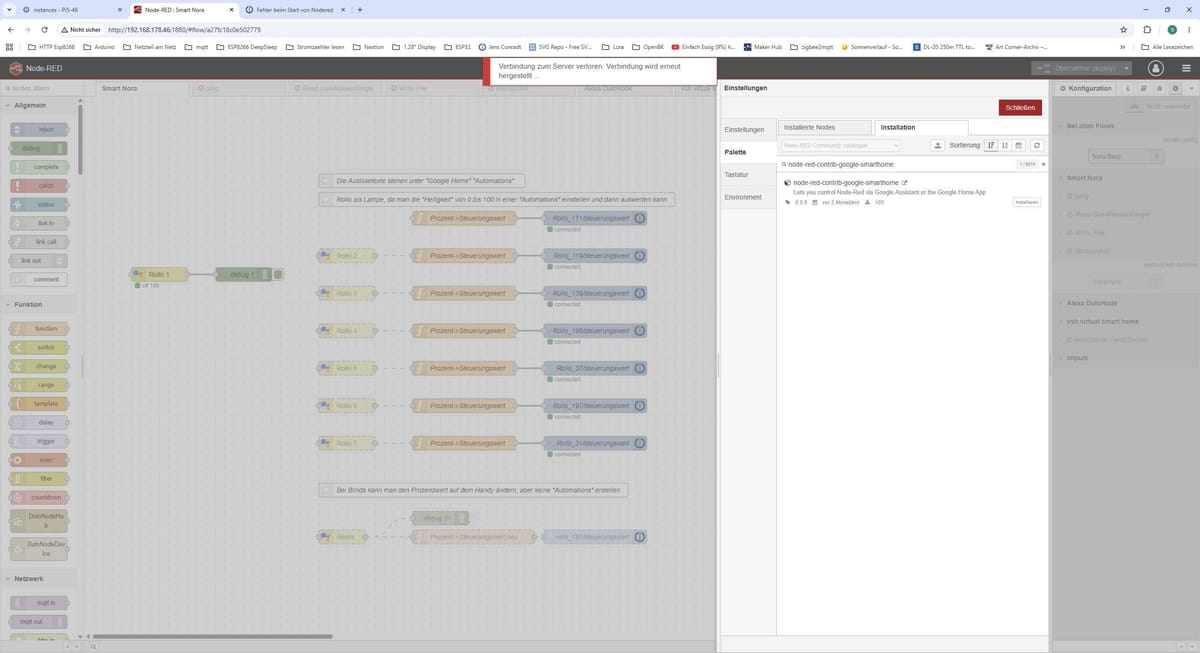Open the Node-RED hamburger main menu
This screenshot has height=653, width=1200.
pyautogui.click(x=1186, y=68)
